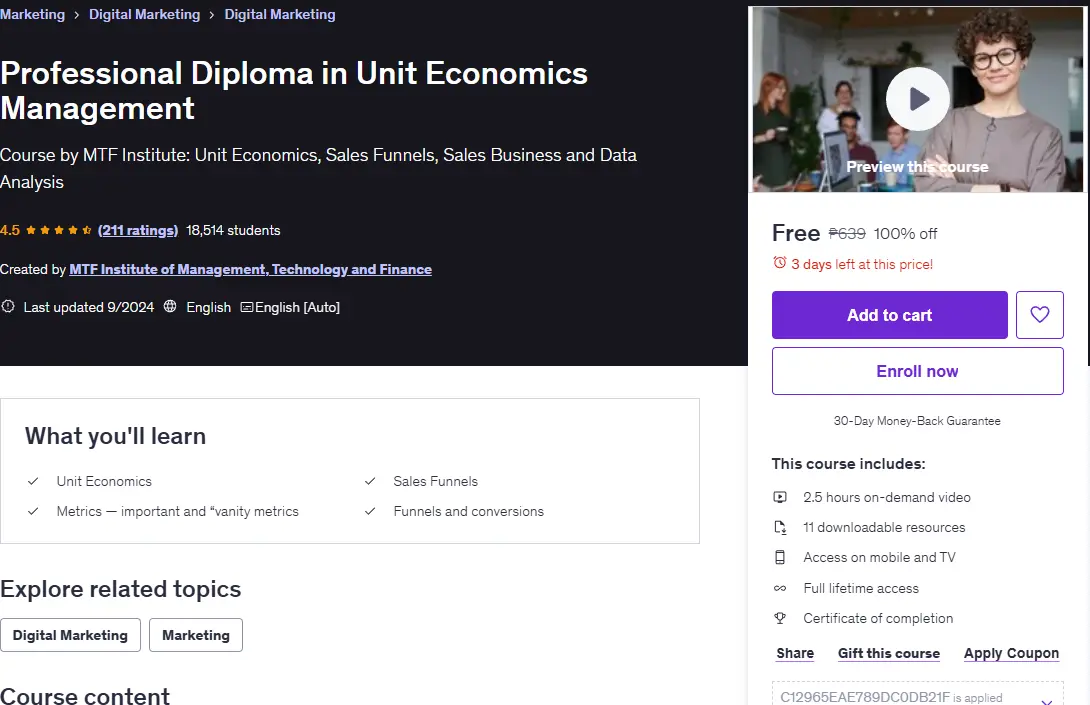Click Add to cart button
This screenshot has width=1090, height=705.
pos(889,315)
